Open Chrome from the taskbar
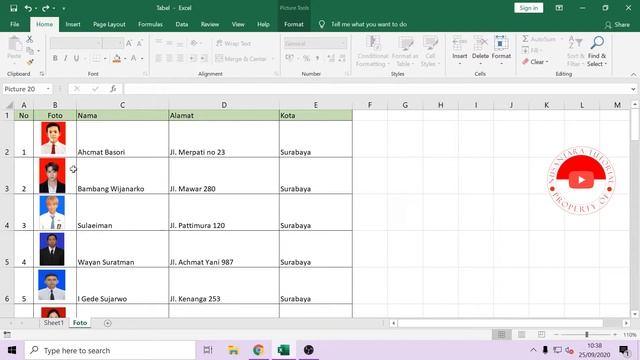Screen dimensions: 640x360 click(x=258, y=350)
